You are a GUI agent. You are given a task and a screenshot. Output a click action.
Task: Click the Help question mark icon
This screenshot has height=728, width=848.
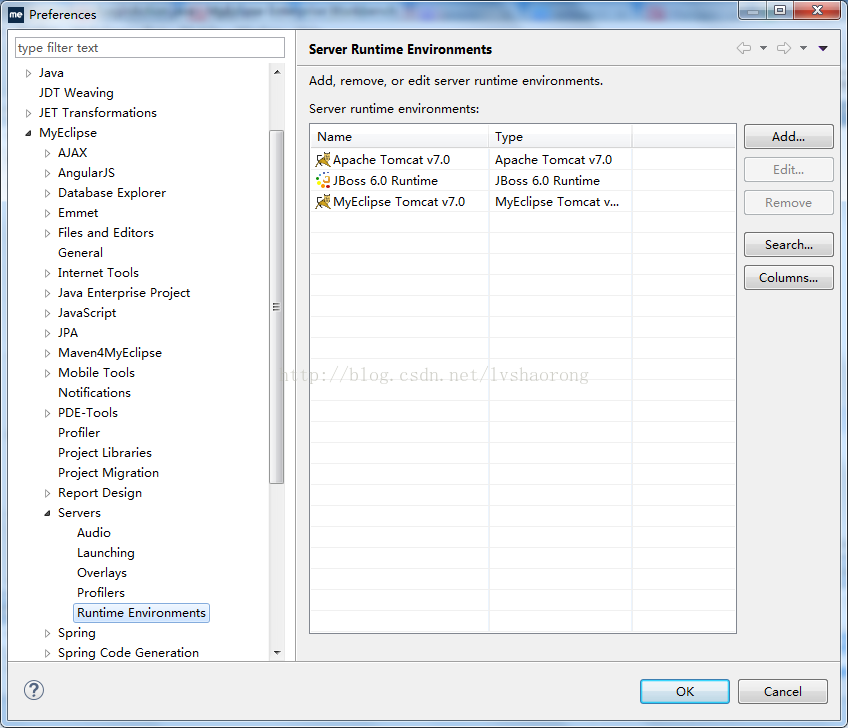34,690
